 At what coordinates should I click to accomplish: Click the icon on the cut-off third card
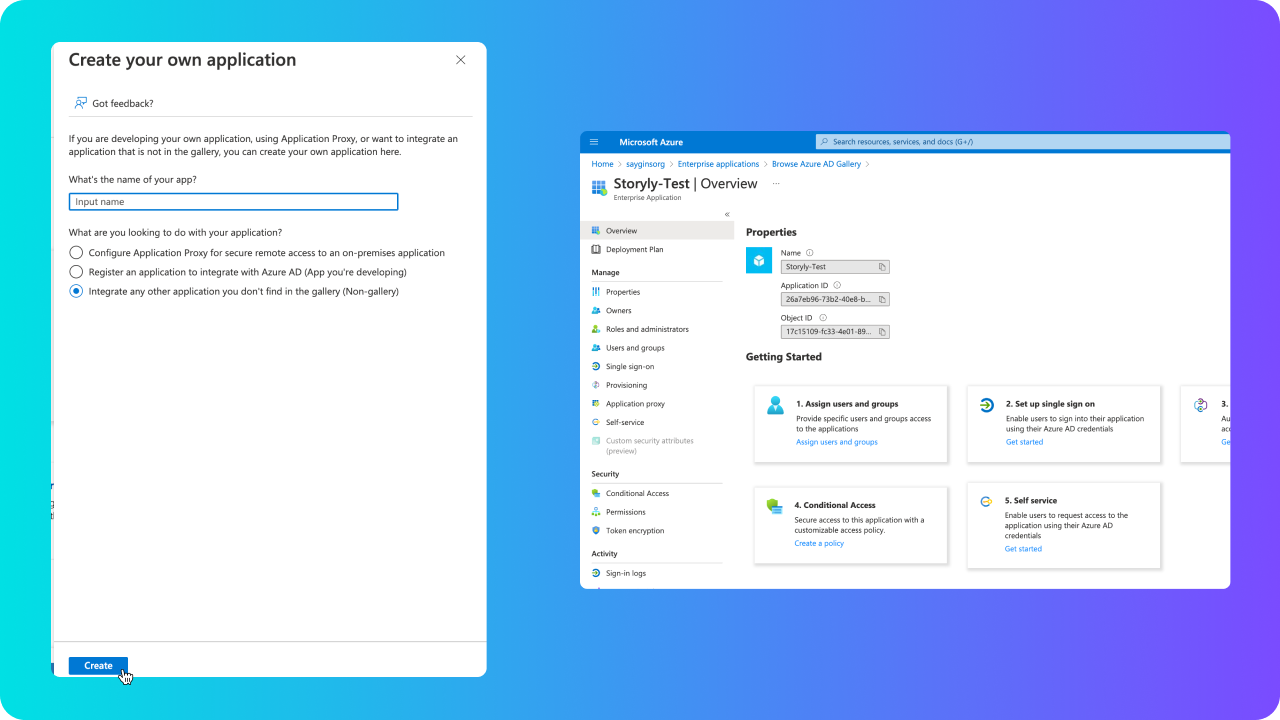coord(1201,405)
